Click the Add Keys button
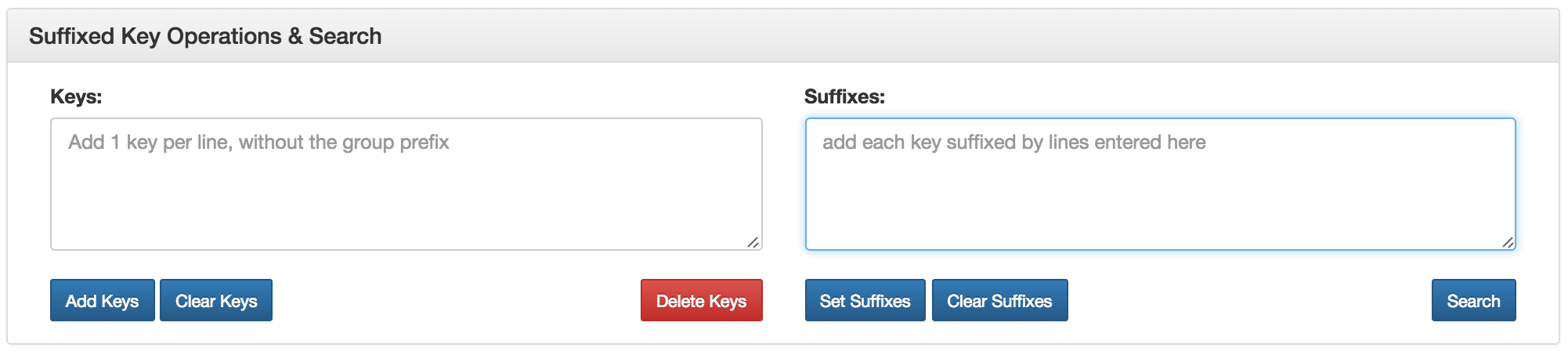The height and width of the screenshot is (351, 1568). tap(102, 301)
